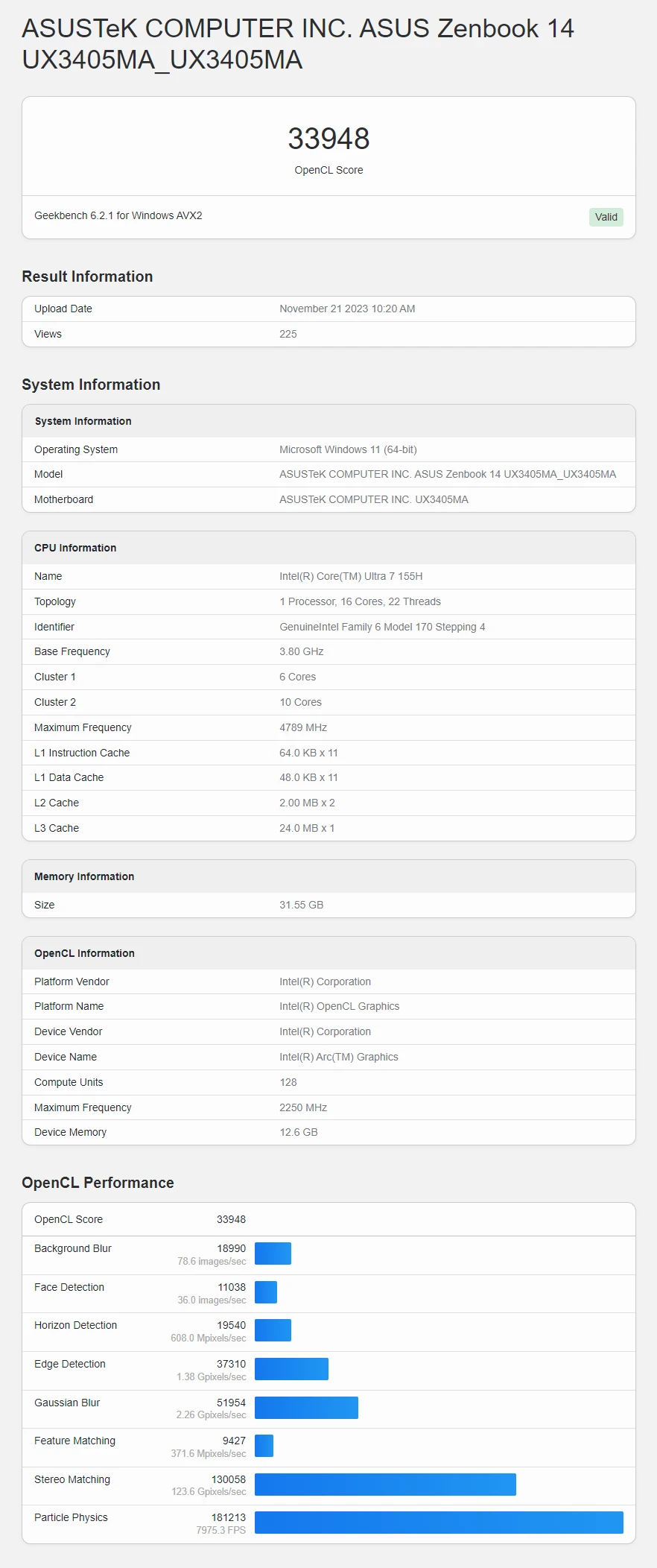Viewport: 657px width, 1568px height.
Task: Click the CPU name Intel Core Ultra 7 155H
Action: (351, 576)
